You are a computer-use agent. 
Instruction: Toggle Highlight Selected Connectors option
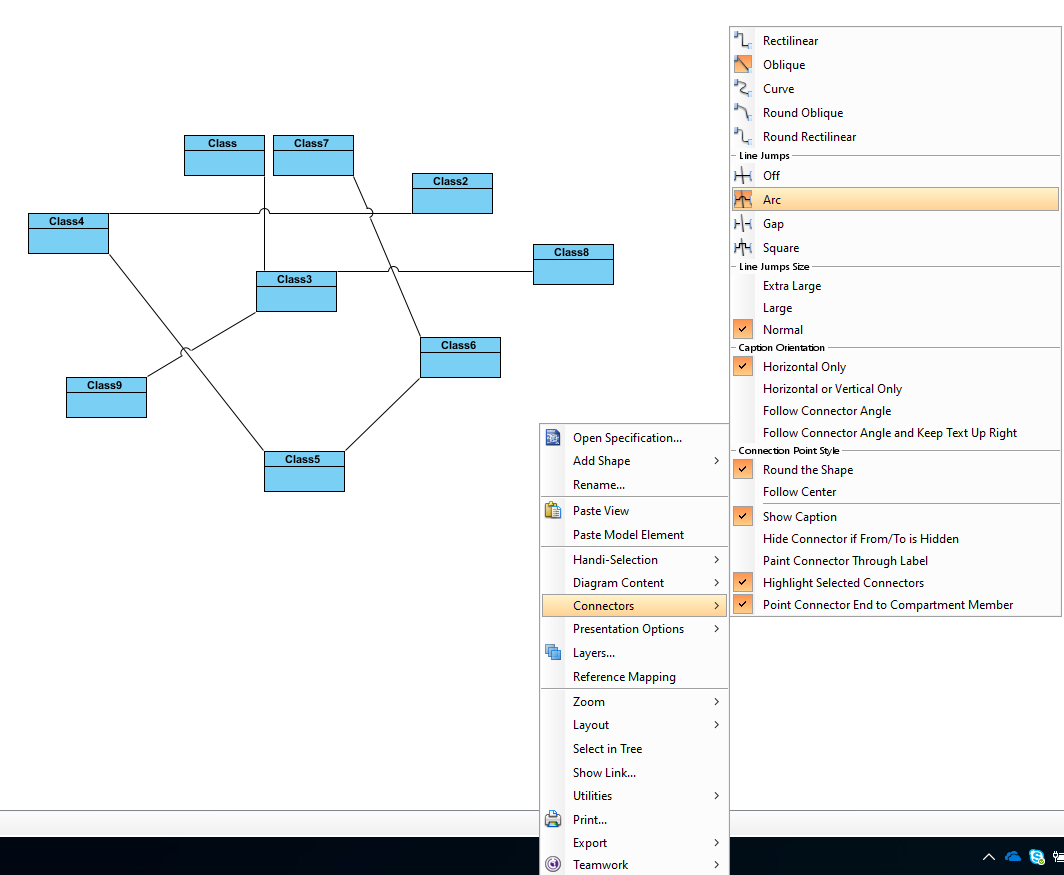743,582
